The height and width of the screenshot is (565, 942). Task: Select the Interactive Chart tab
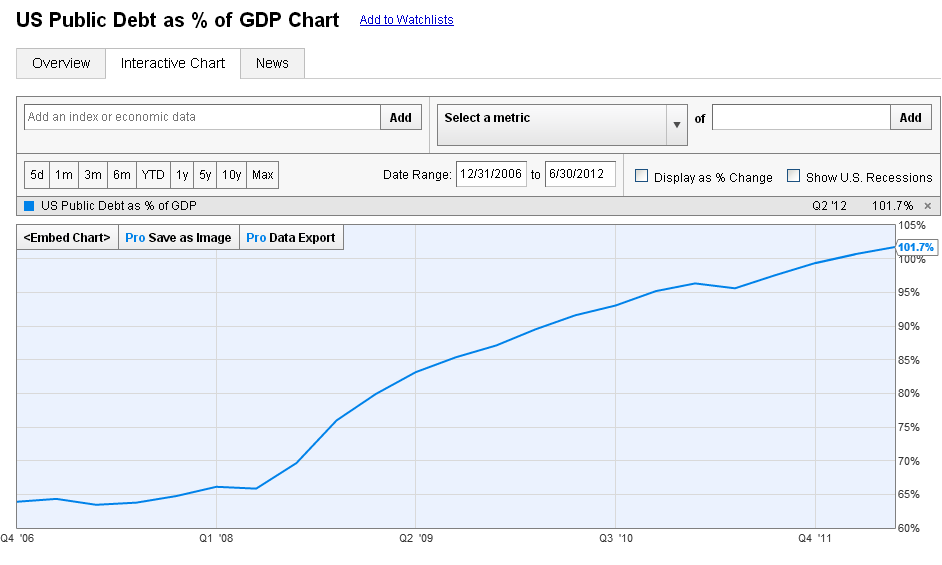tap(173, 63)
